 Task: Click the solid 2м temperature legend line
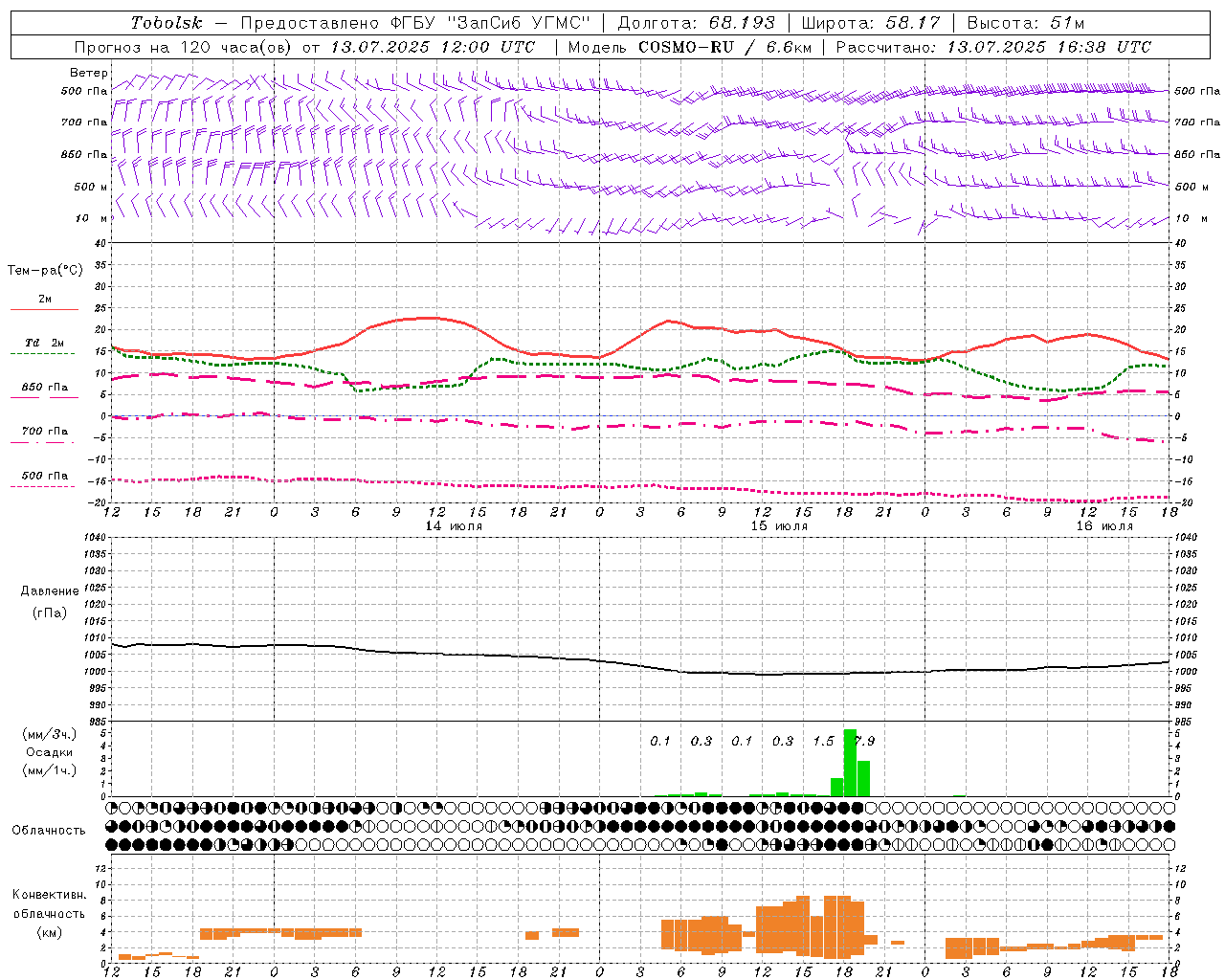[x=44, y=309]
